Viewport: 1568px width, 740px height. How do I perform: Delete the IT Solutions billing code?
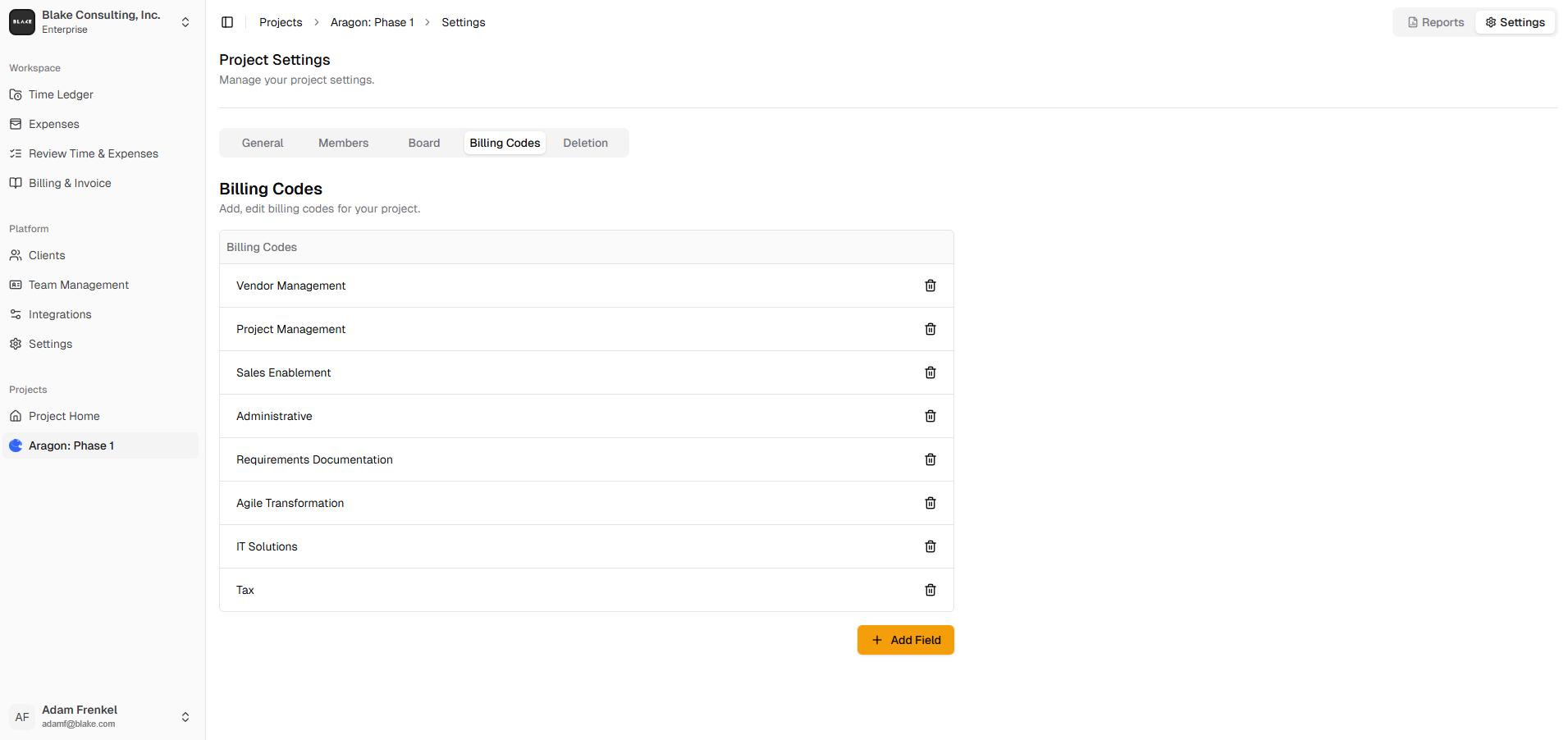(930, 546)
